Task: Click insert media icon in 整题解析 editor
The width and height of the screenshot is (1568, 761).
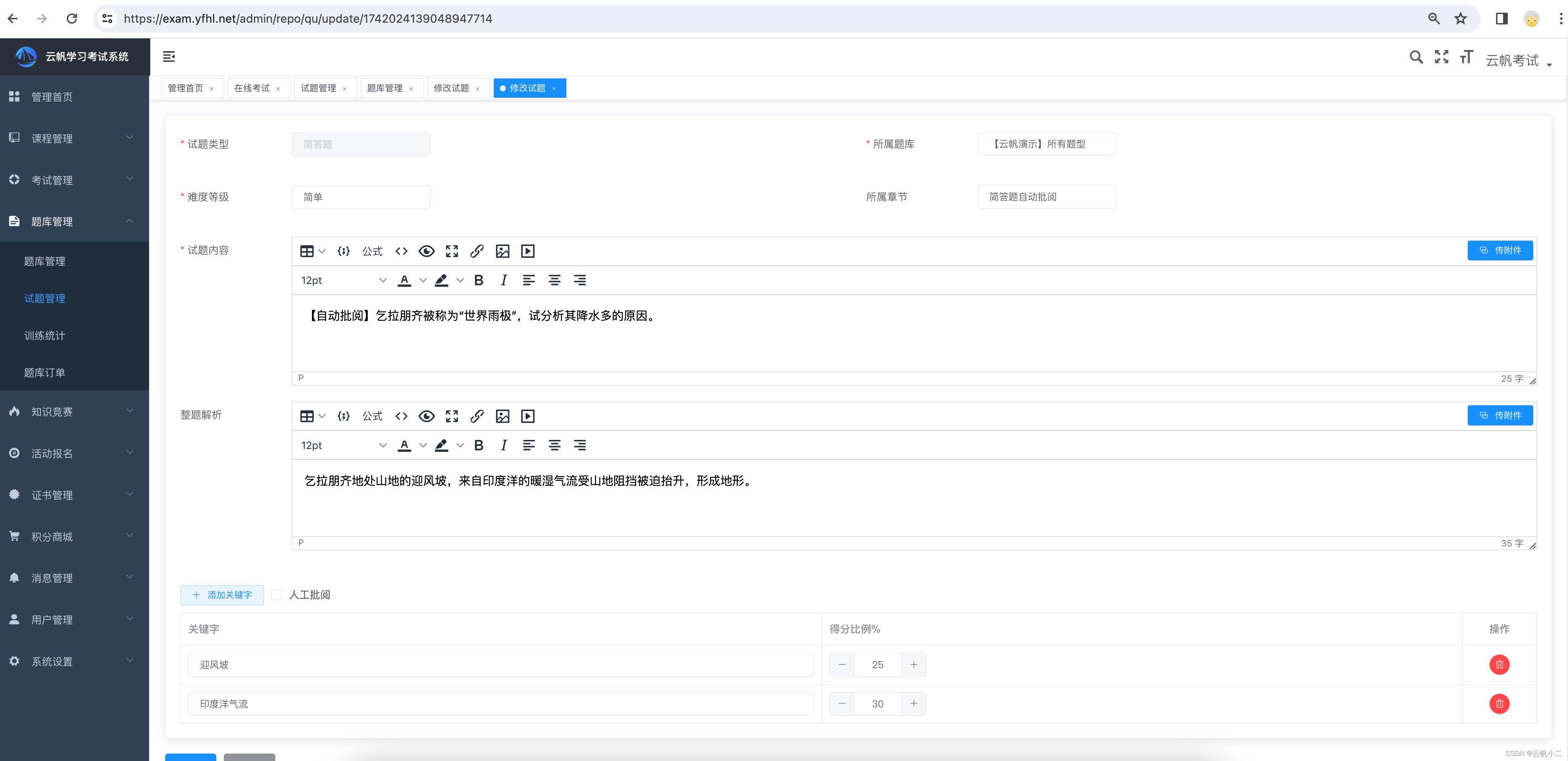Action: click(528, 416)
